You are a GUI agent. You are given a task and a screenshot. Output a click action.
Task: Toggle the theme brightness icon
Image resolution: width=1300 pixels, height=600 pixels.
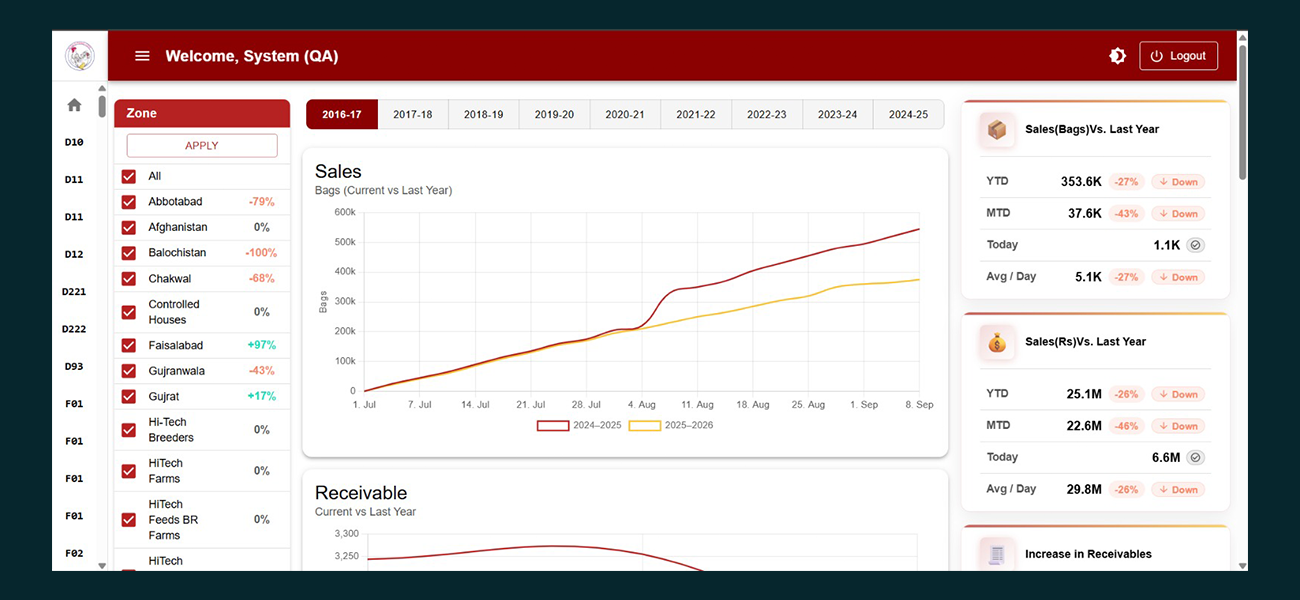1117,56
